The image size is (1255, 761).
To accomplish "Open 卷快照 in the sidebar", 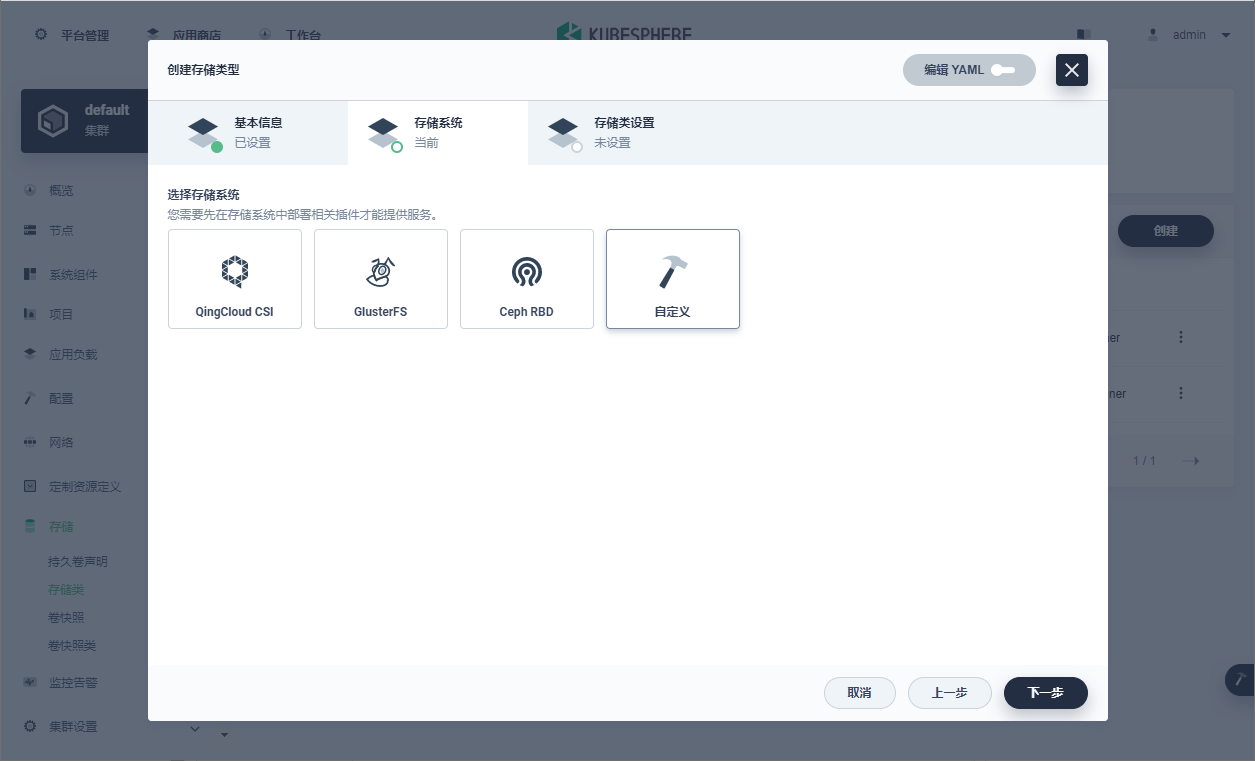I will (66, 618).
